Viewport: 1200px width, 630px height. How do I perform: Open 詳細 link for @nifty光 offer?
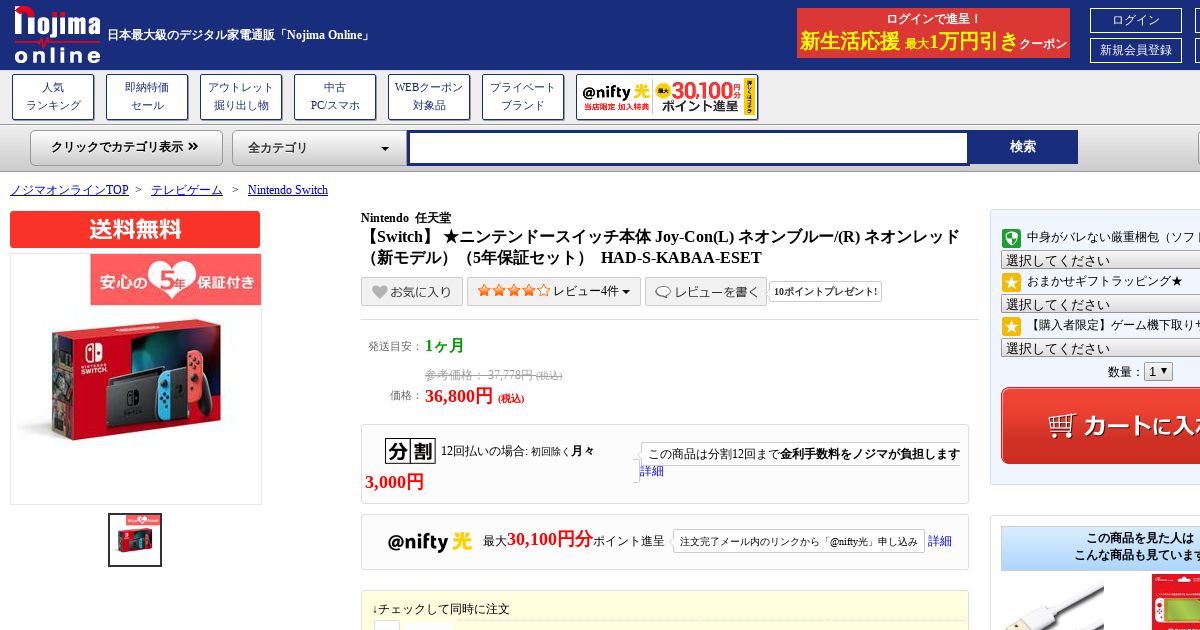[940, 541]
